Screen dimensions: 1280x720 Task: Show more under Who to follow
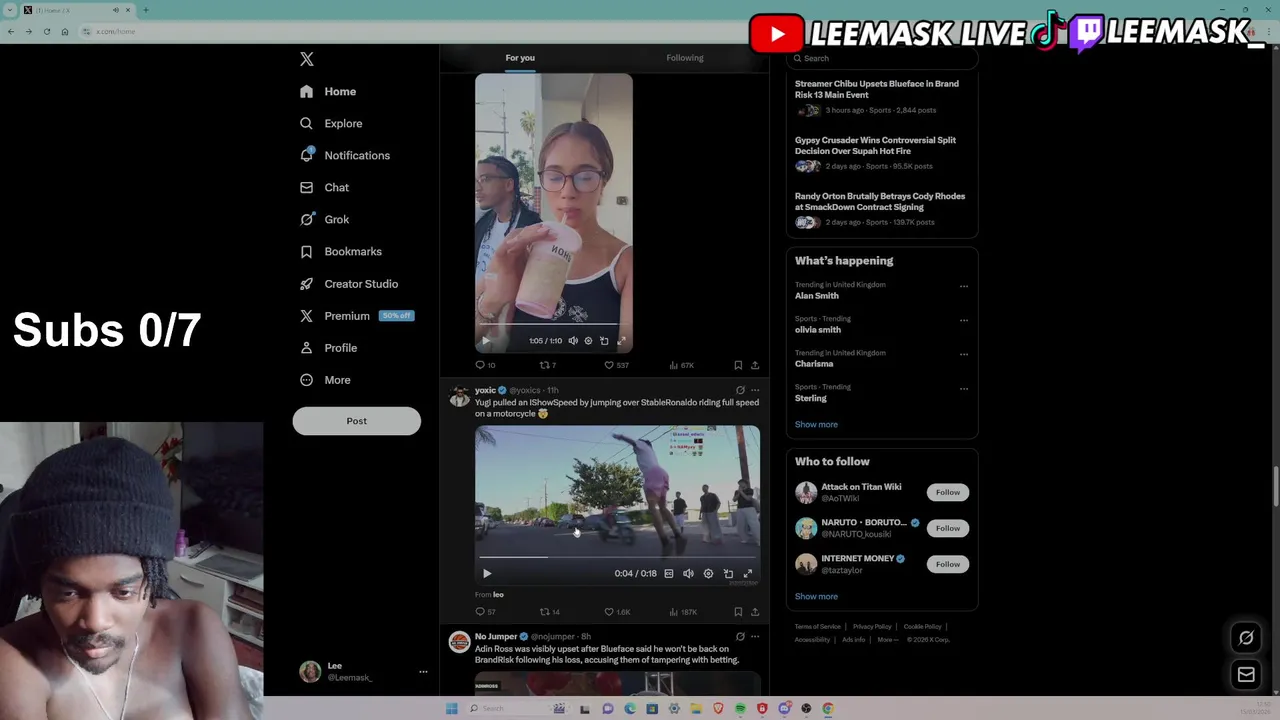click(816, 596)
